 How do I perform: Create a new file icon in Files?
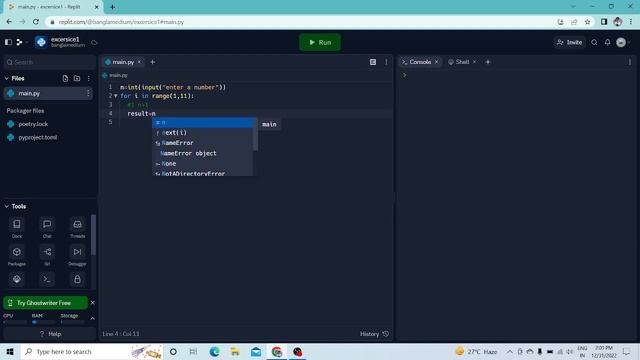tap(65, 78)
